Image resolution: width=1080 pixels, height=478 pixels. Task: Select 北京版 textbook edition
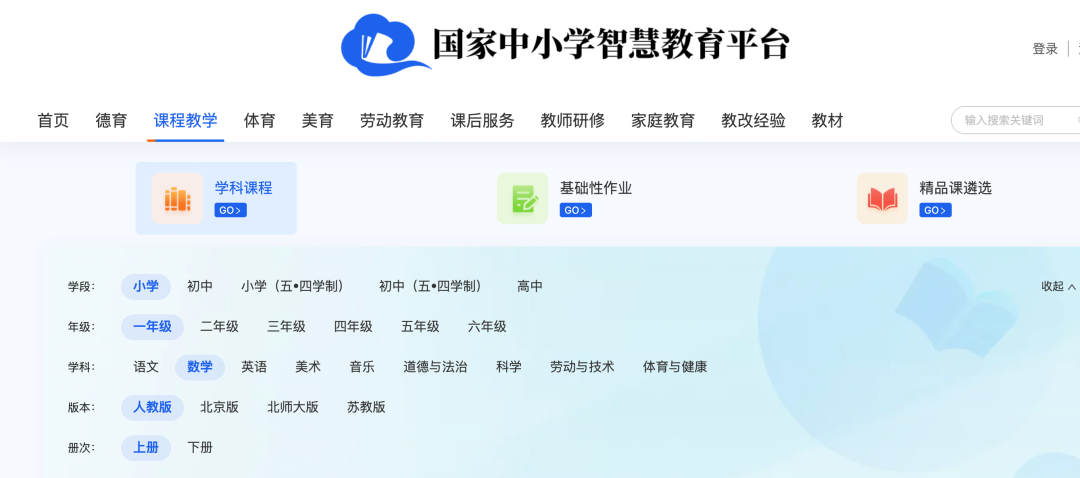(219, 407)
